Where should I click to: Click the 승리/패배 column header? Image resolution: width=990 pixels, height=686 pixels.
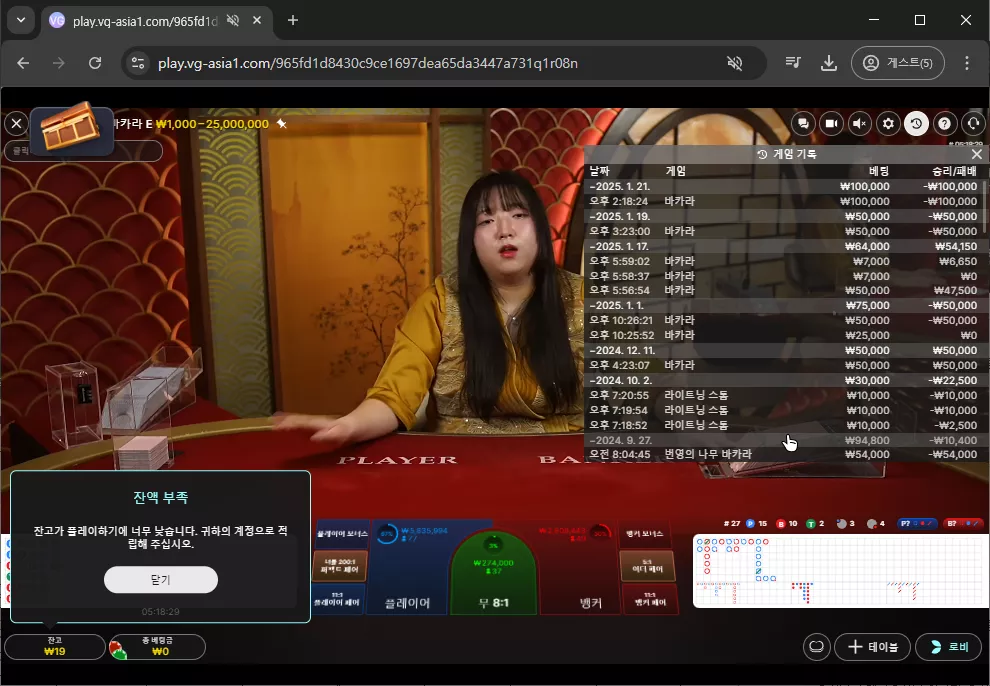[x=954, y=171]
